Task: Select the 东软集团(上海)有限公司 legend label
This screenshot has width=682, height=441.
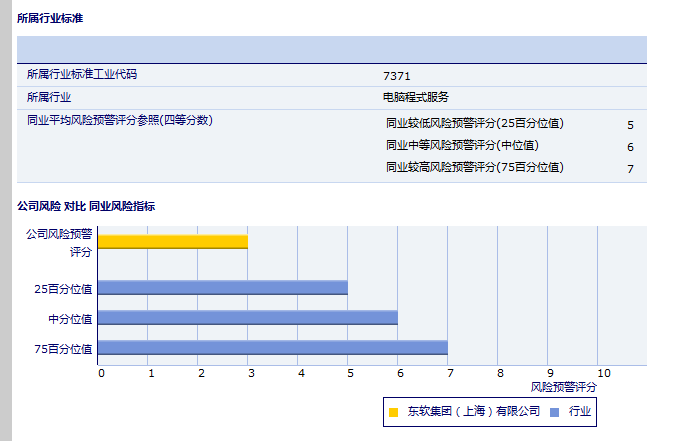Action: point(473,412)
